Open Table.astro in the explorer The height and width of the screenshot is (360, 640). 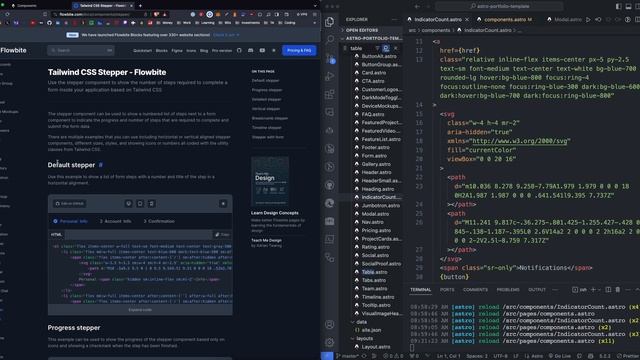pos(374,272)
